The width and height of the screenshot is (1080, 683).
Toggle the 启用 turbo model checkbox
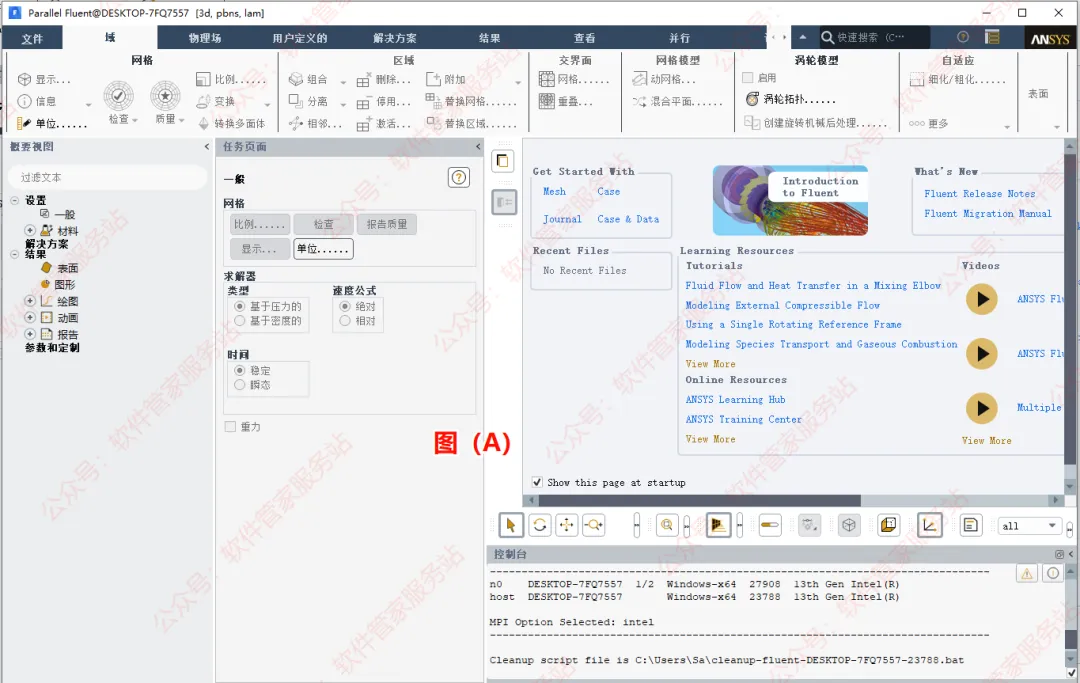(x=747, y=78)
